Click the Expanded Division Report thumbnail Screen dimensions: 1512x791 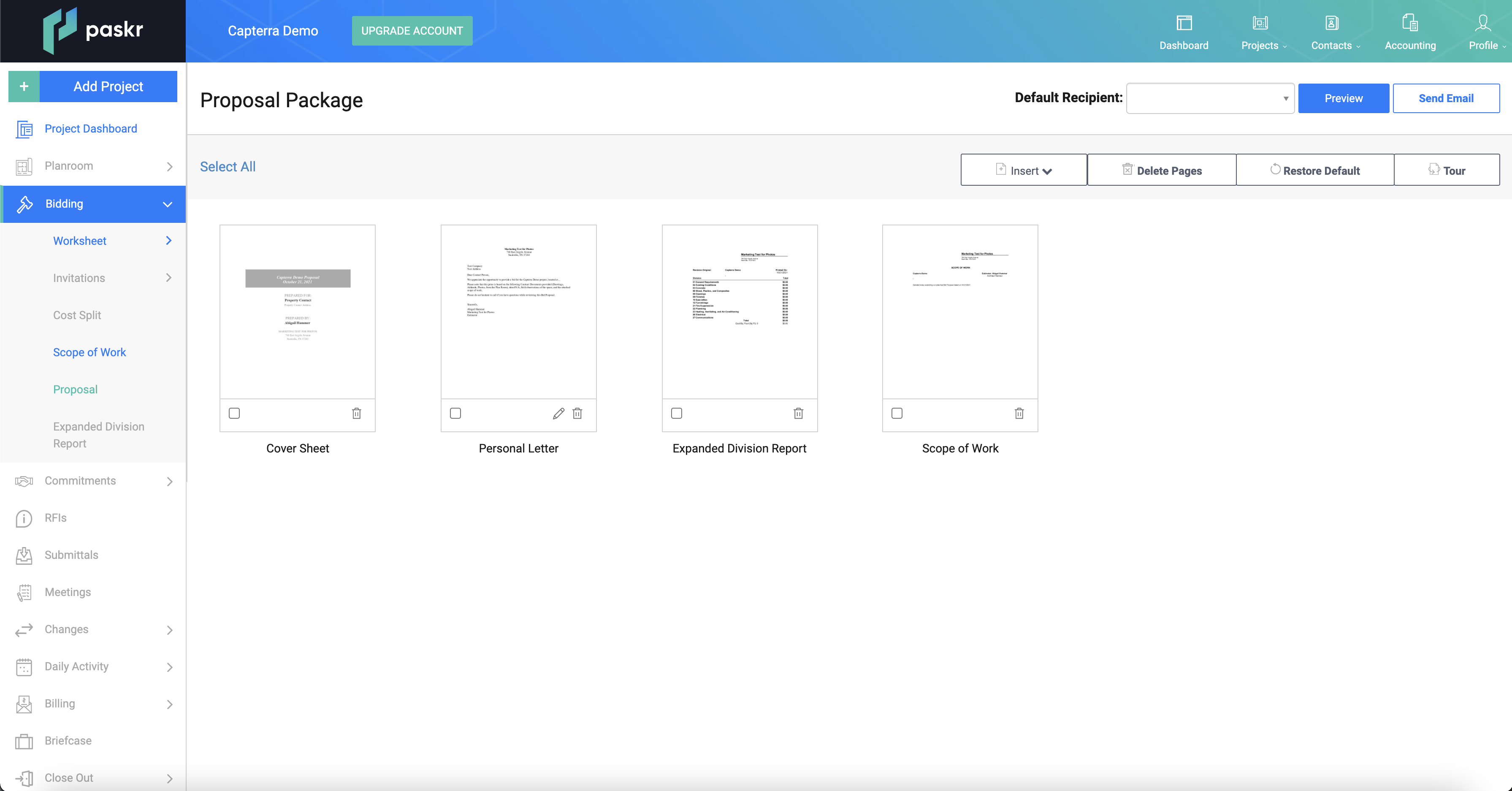click(739, 312)
